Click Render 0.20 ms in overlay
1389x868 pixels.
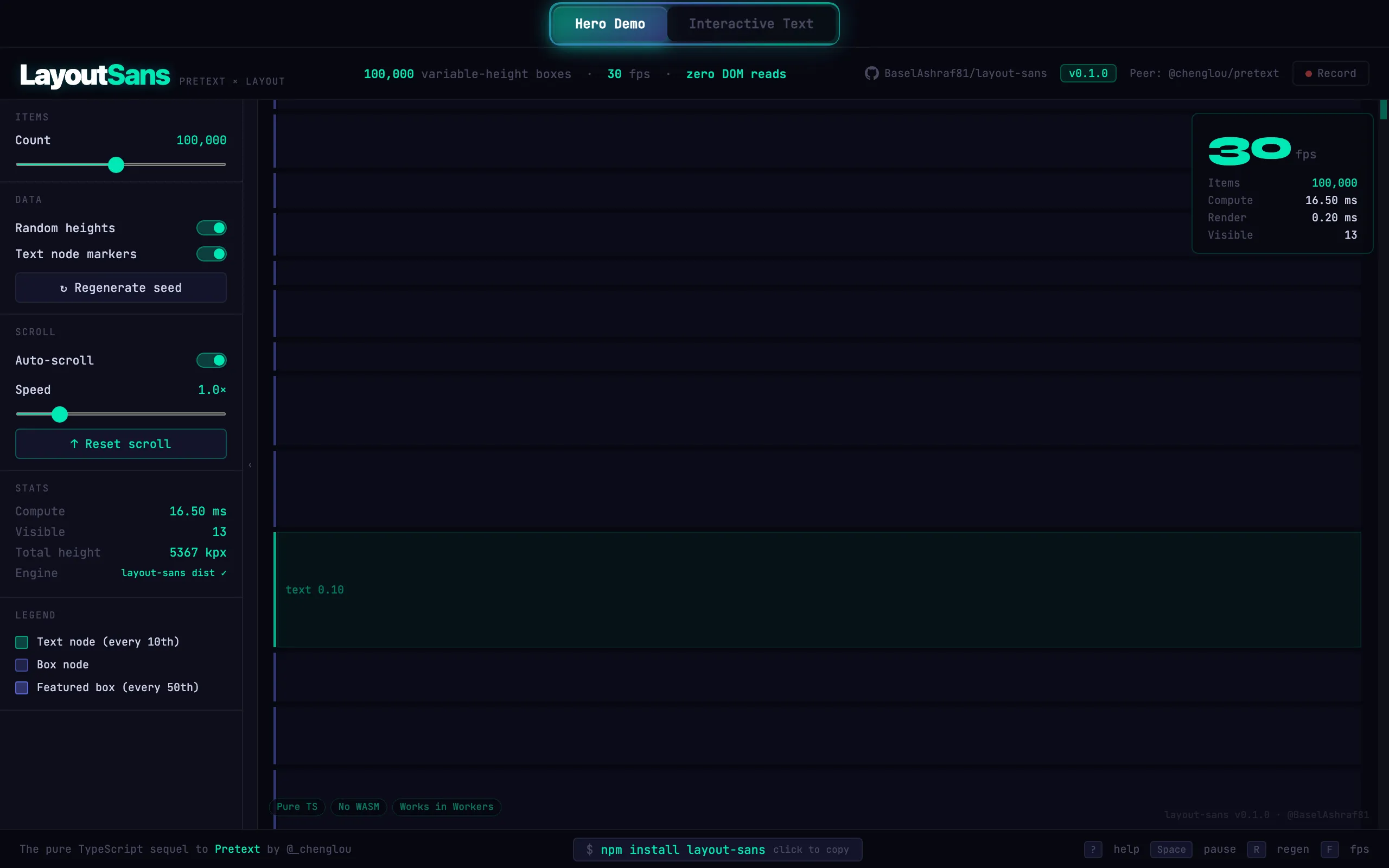click(1282, 218)
